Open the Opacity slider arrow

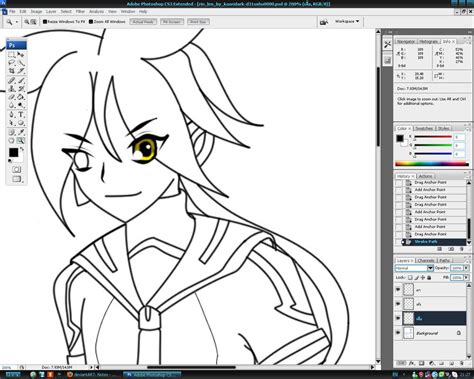pos(466,268)
